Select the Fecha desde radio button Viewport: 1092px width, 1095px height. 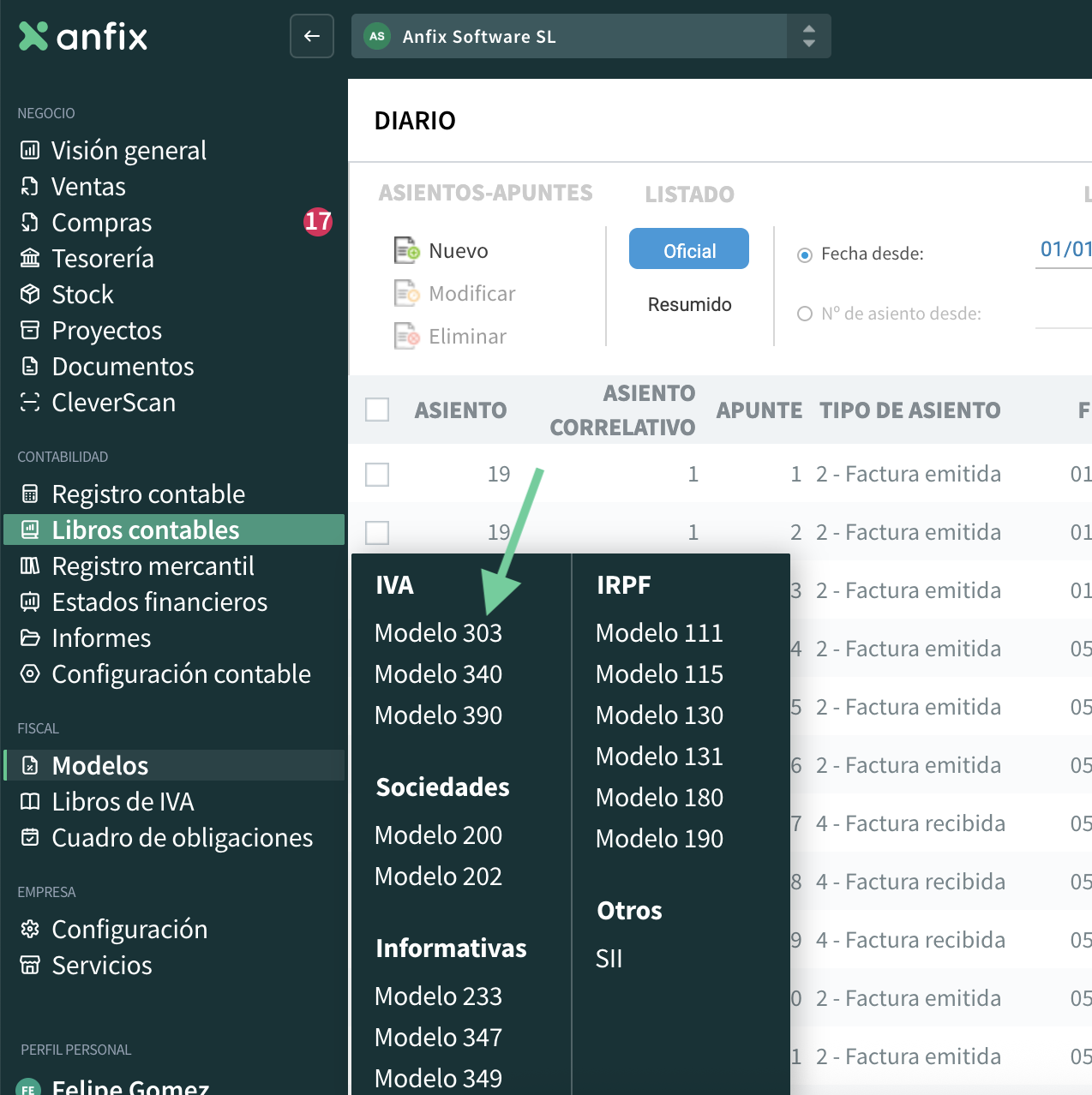pyautogui.click(x=805, y=254)
